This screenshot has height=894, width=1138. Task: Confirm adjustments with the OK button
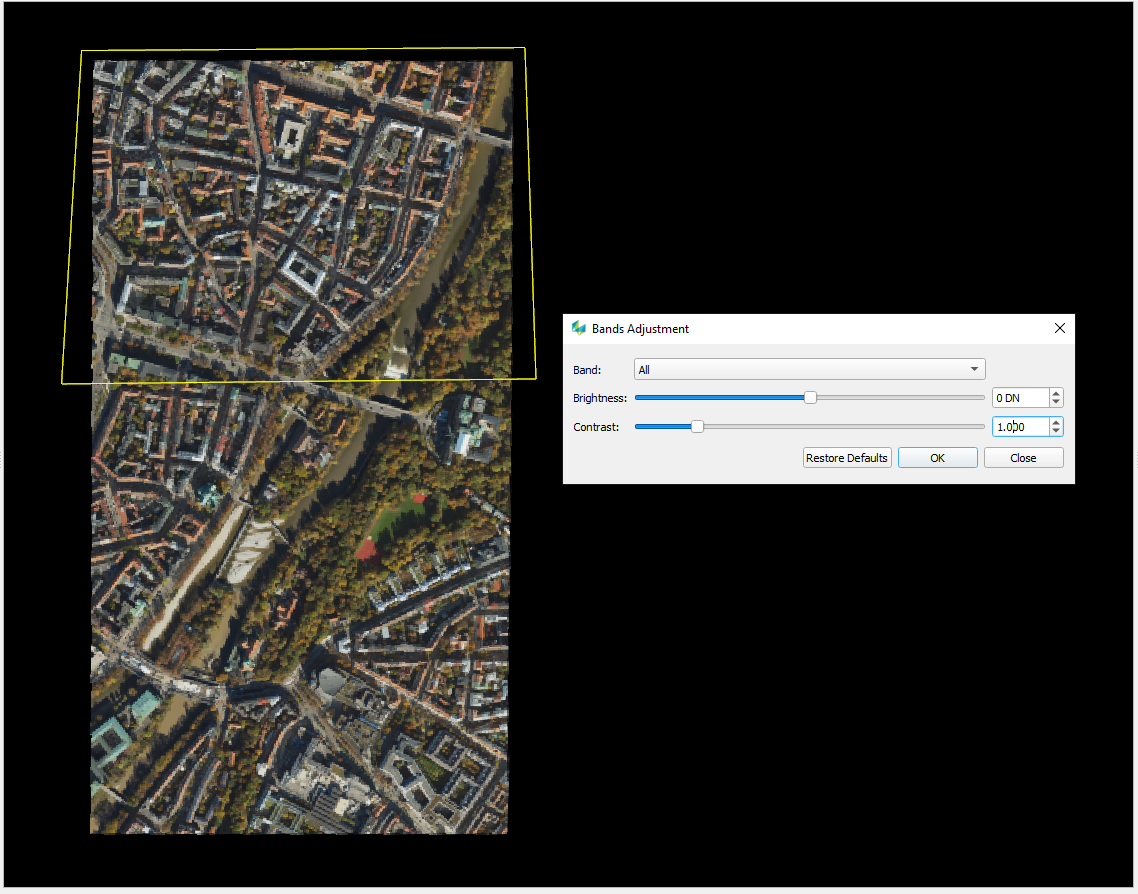[937, 458]
